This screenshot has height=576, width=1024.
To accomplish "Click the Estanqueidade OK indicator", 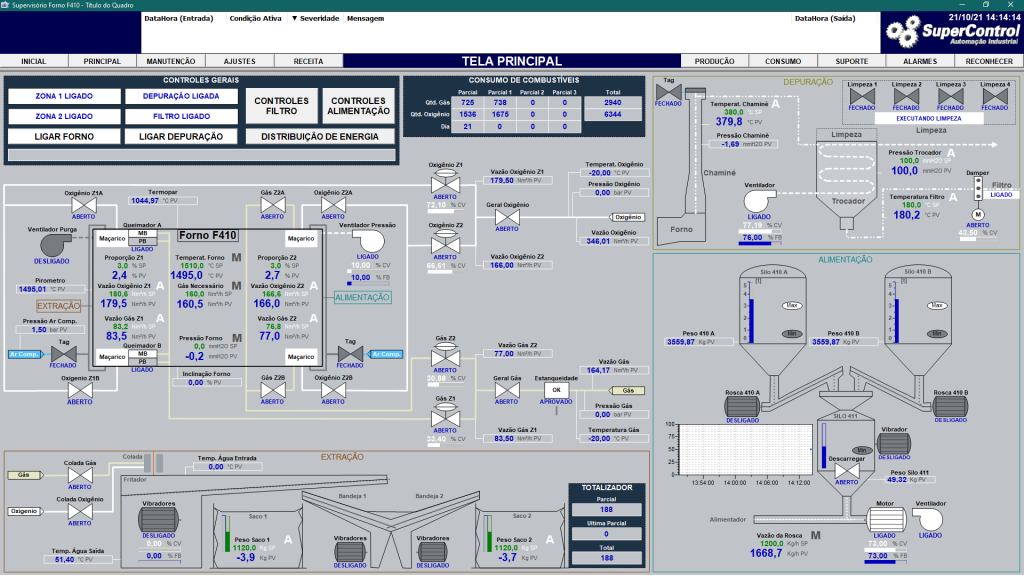I will 556,390.
